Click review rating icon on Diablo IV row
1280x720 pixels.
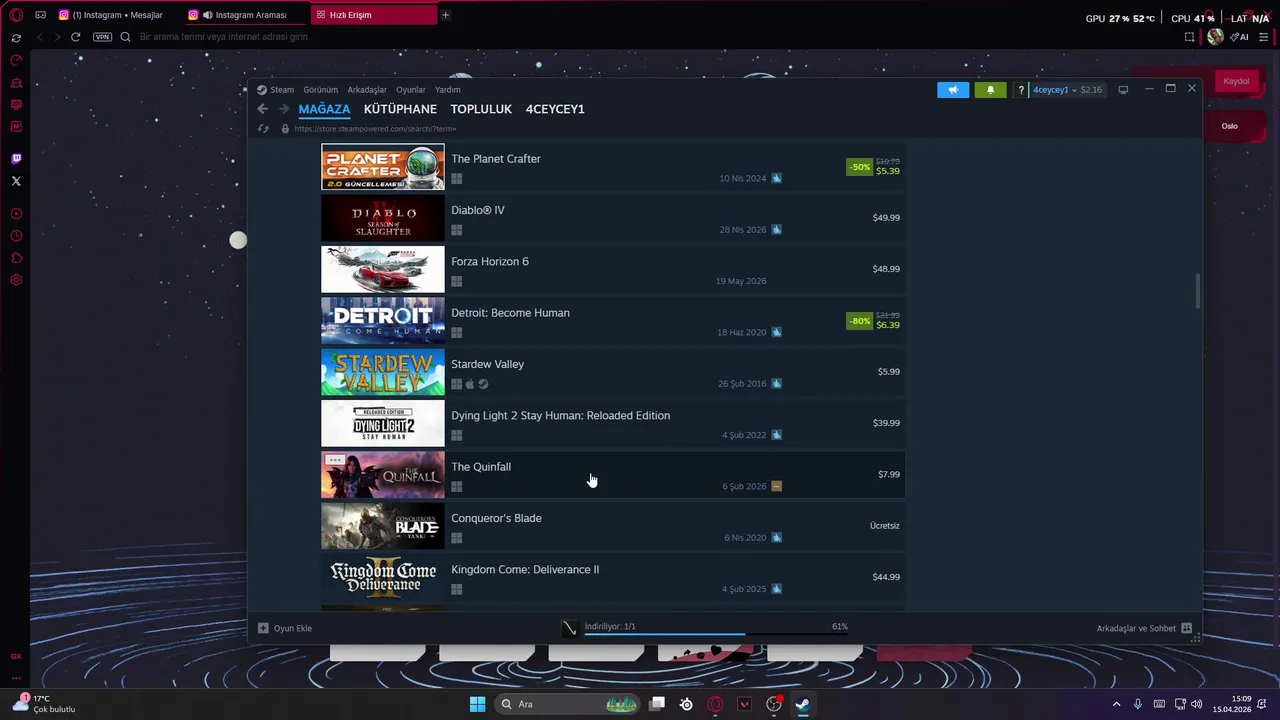pos(777,230)
